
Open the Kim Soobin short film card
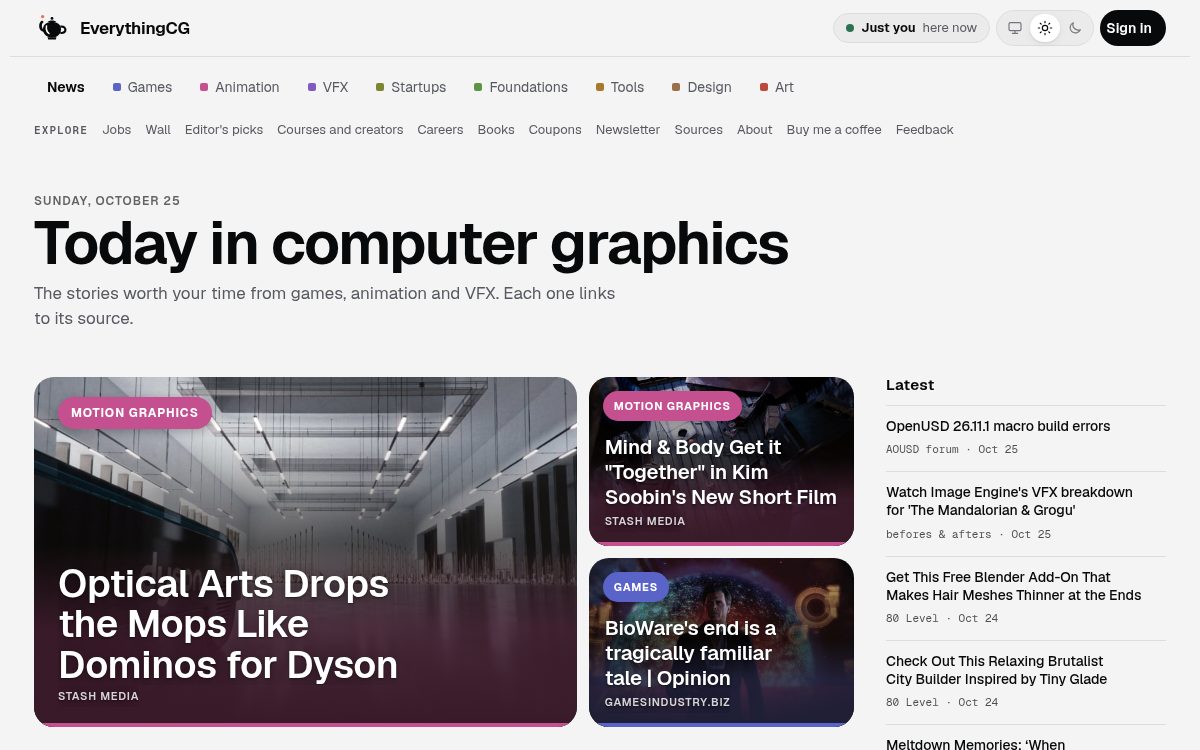pyautogui.click(x=721, y=461)
